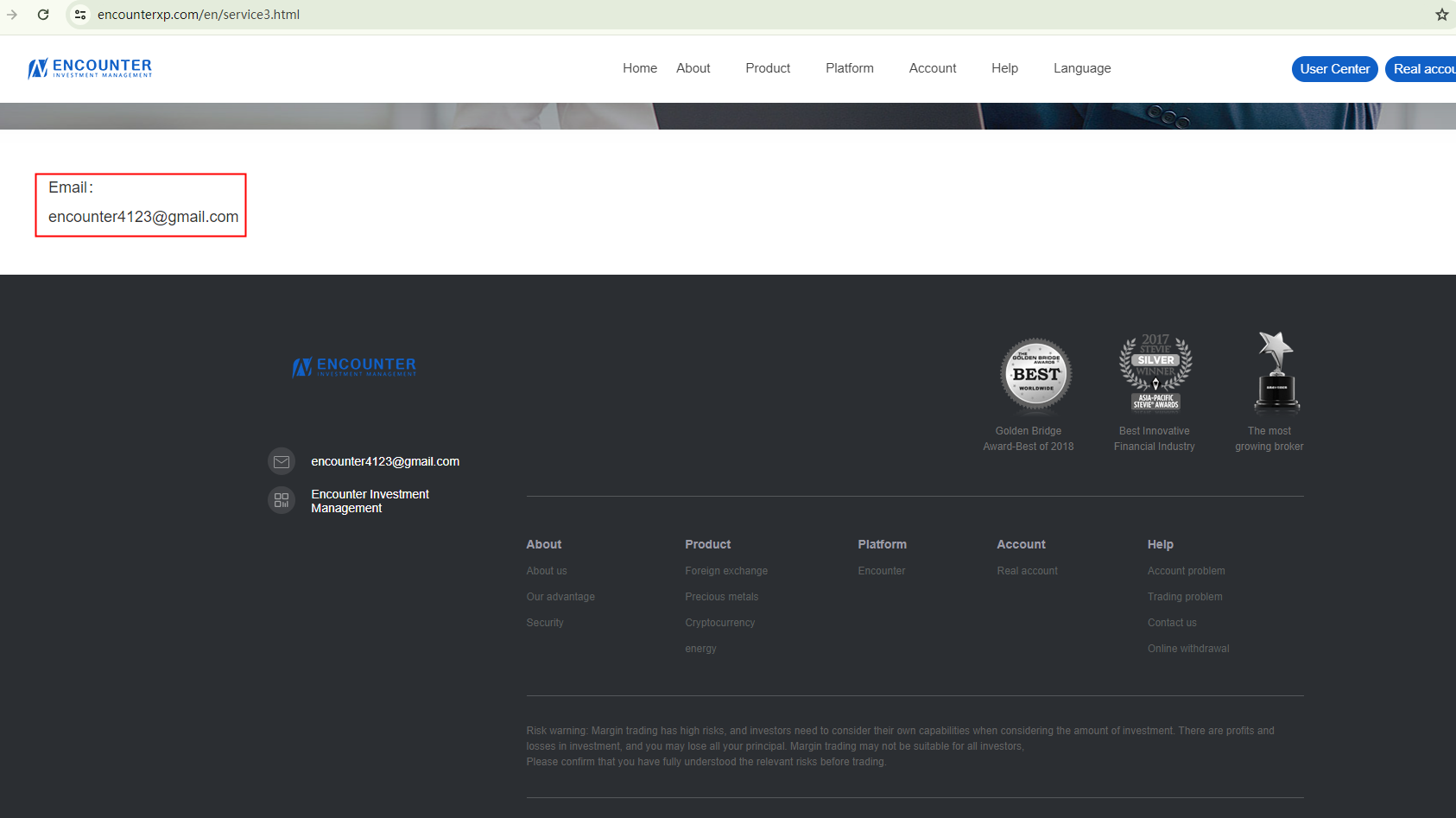Go to the Home page
Image resolution: width=1456 pixels, height=818 pixels.
point(639,68)
